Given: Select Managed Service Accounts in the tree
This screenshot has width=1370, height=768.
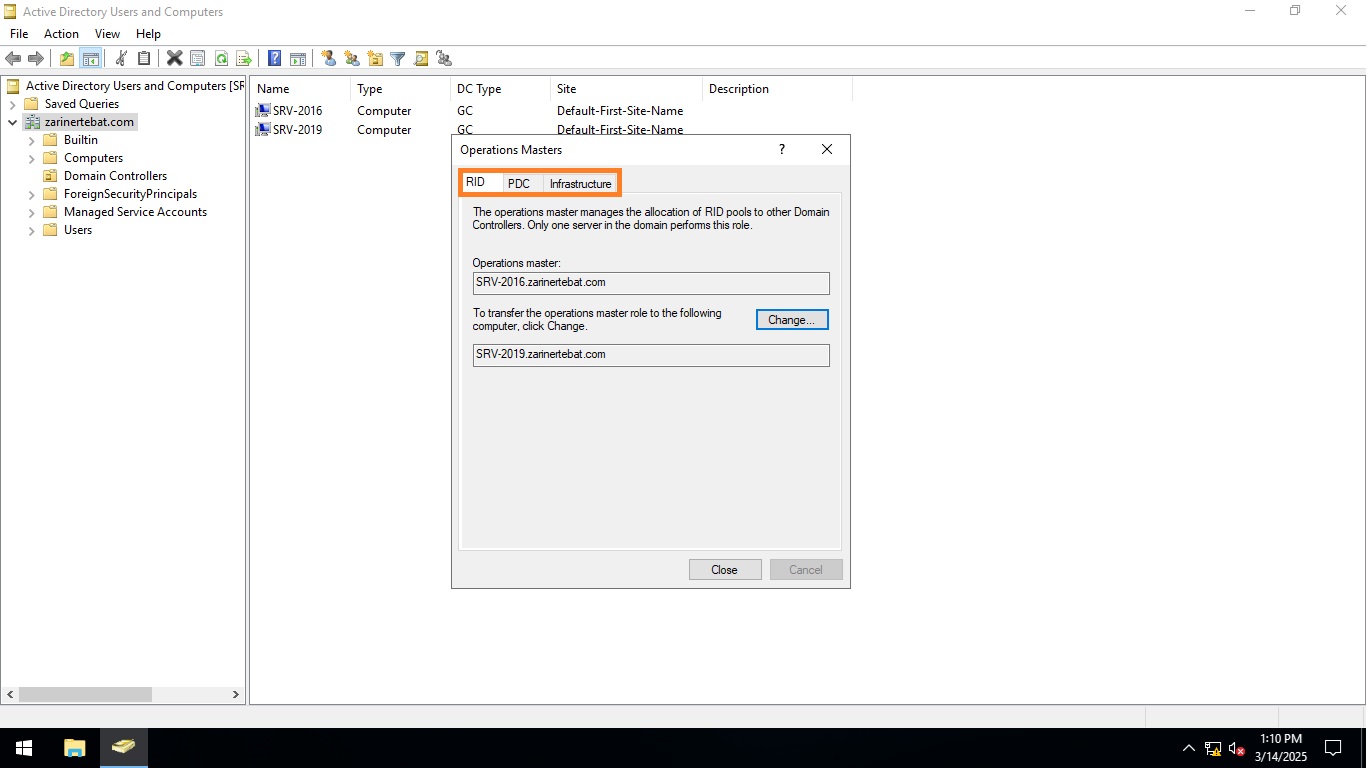Looking at the screenshot, I should [135, 212].
